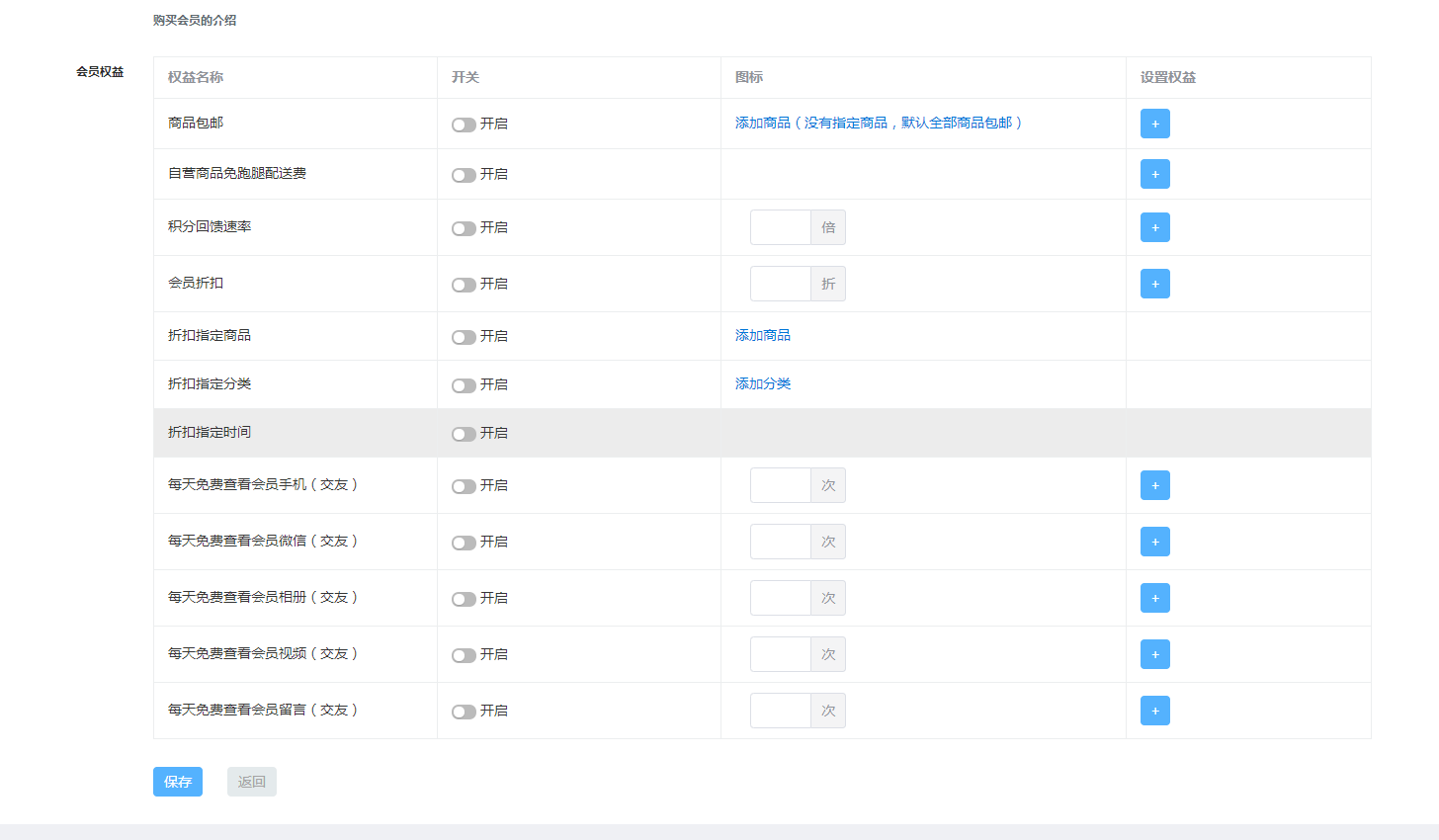Click the 会员折扣 discount input field
This screenshot has height=840, width=1439.
coord(781,284)
